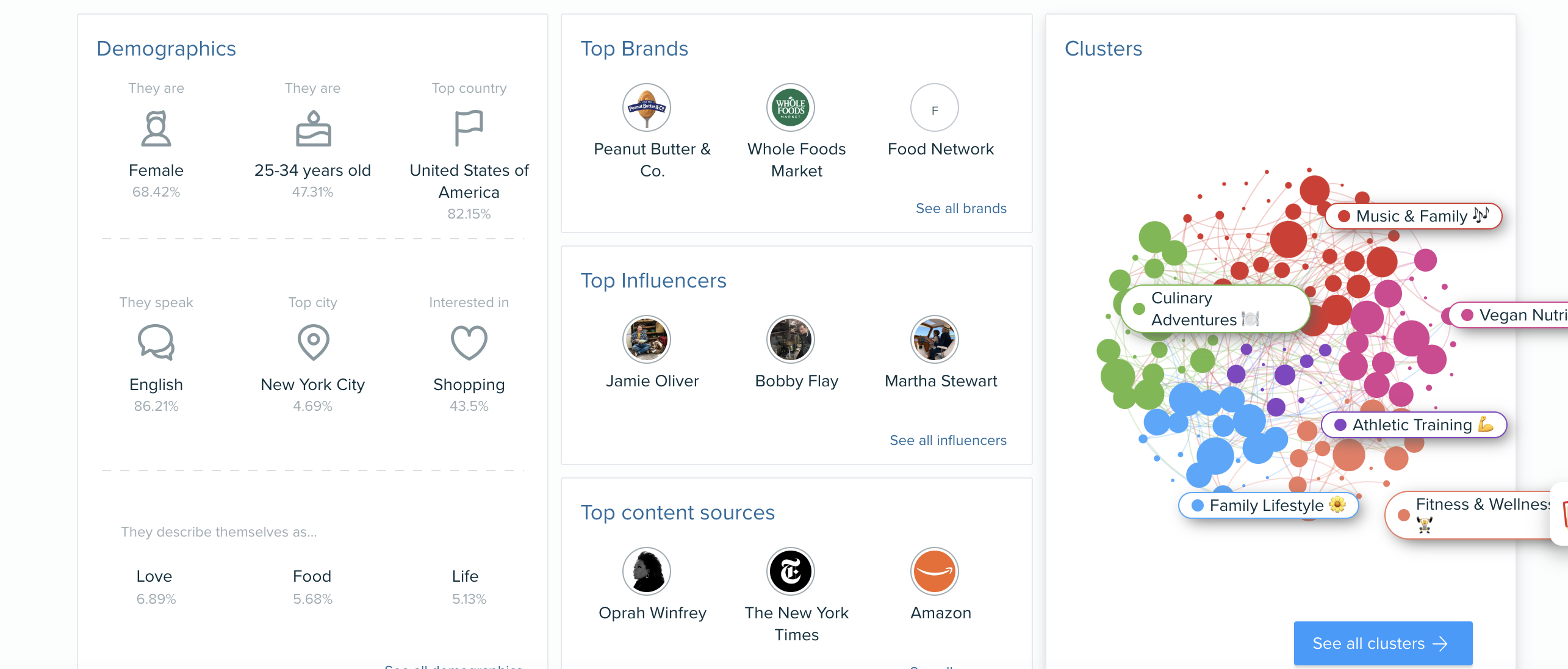Image resolution: width=1568 pixels, height=669 pixels.
Task: Click the Oprah Winfrey source avatar
Action: [x=646, y=571]
